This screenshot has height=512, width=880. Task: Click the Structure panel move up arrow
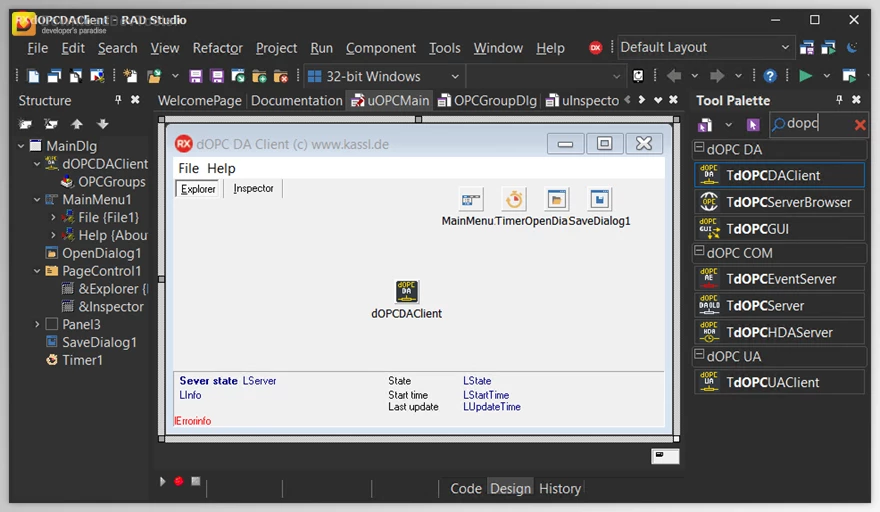pos(77,124)
